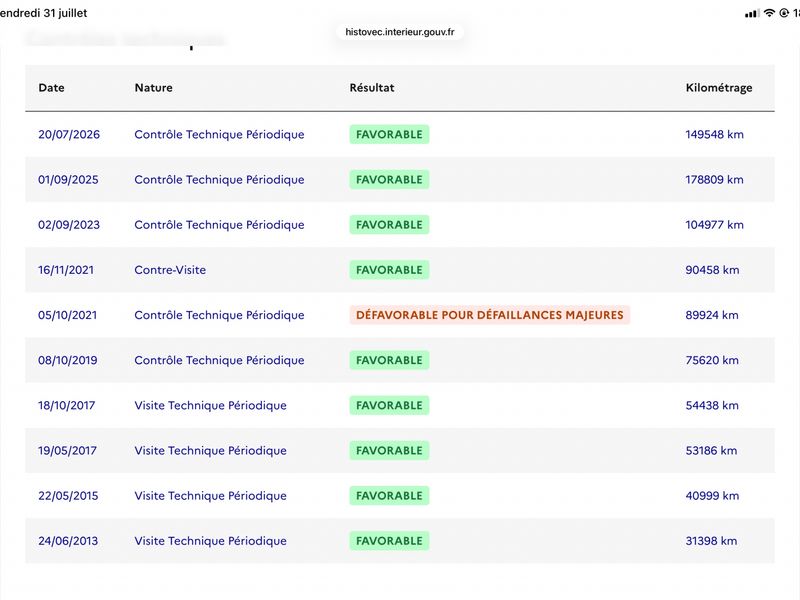Tap the orientation lock status icon
This screenshot has height=600, width=800.
click(x=784, y=13)
